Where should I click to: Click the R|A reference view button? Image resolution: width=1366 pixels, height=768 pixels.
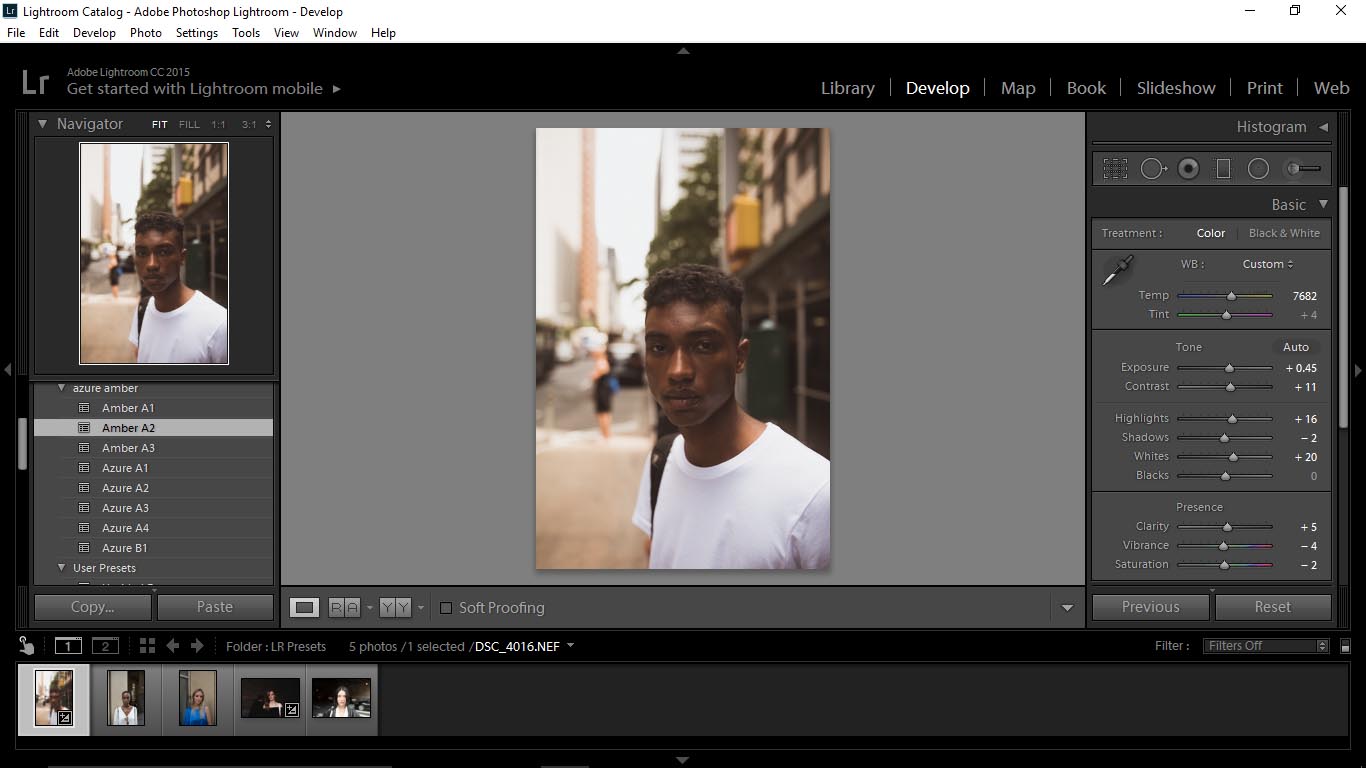tap(344, 607)
